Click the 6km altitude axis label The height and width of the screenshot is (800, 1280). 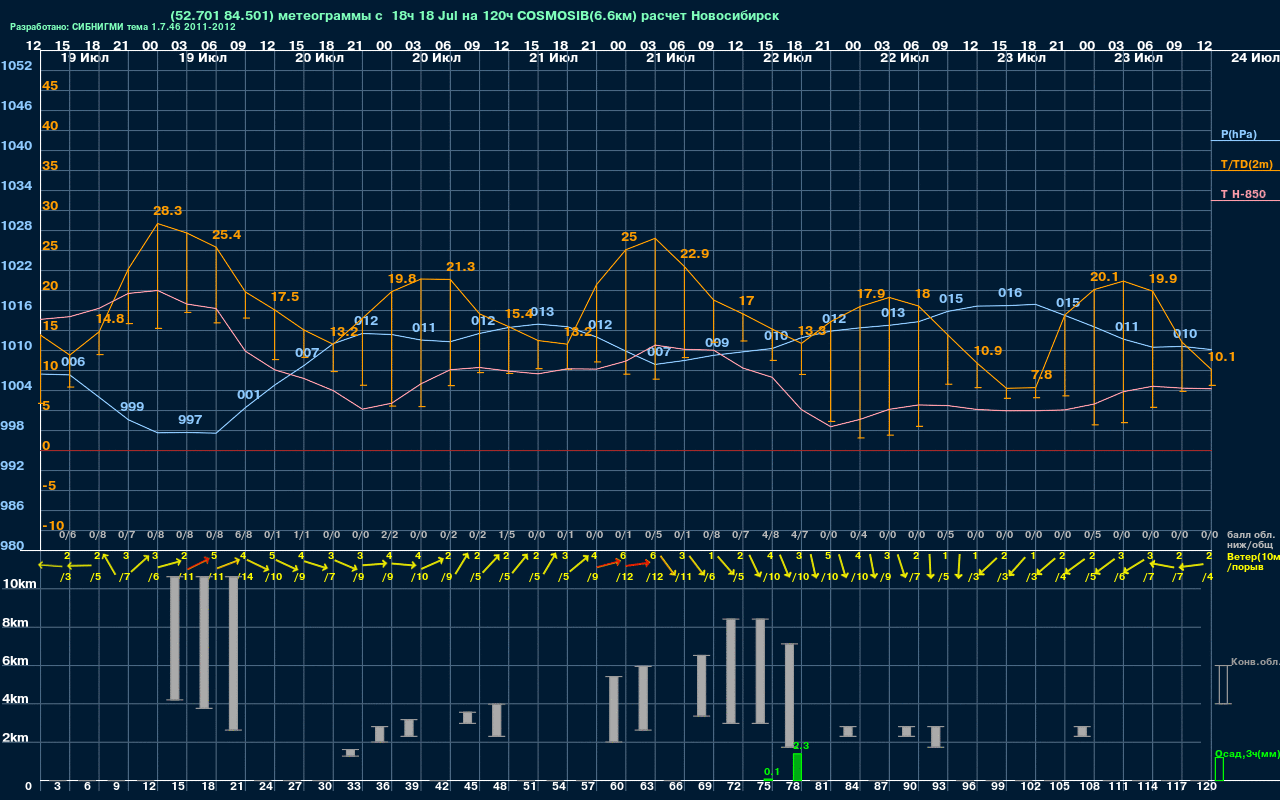click(15, 662)
